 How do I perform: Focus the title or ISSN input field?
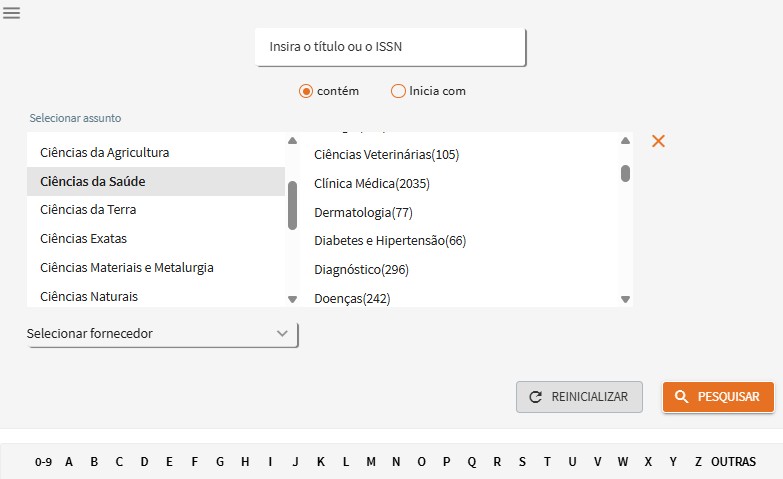tap(390, 47)
